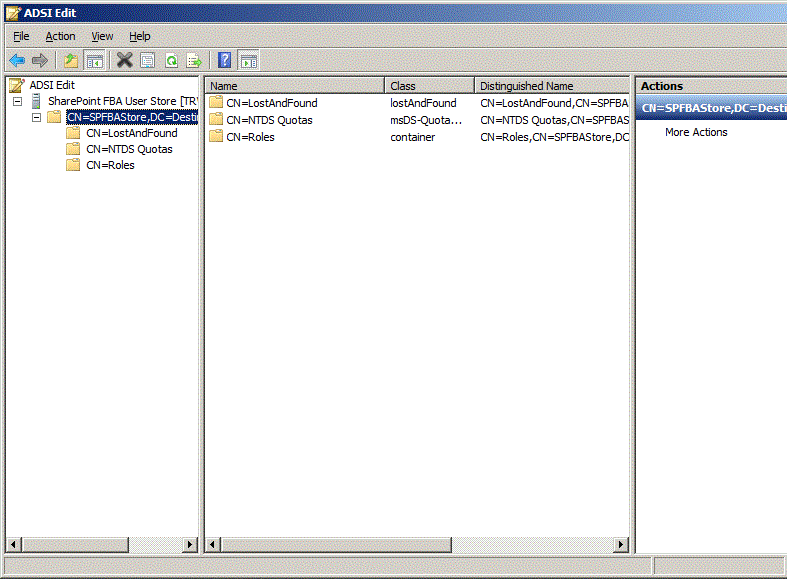Click tree pane scrollbar left arrow

click(x=14, y=544)
